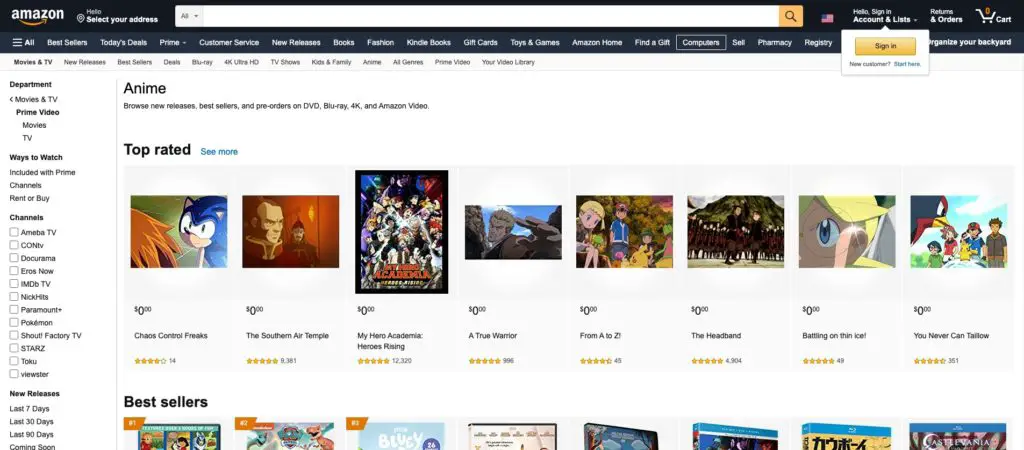Check the IMDb TV channel box

tap(14, 283)
